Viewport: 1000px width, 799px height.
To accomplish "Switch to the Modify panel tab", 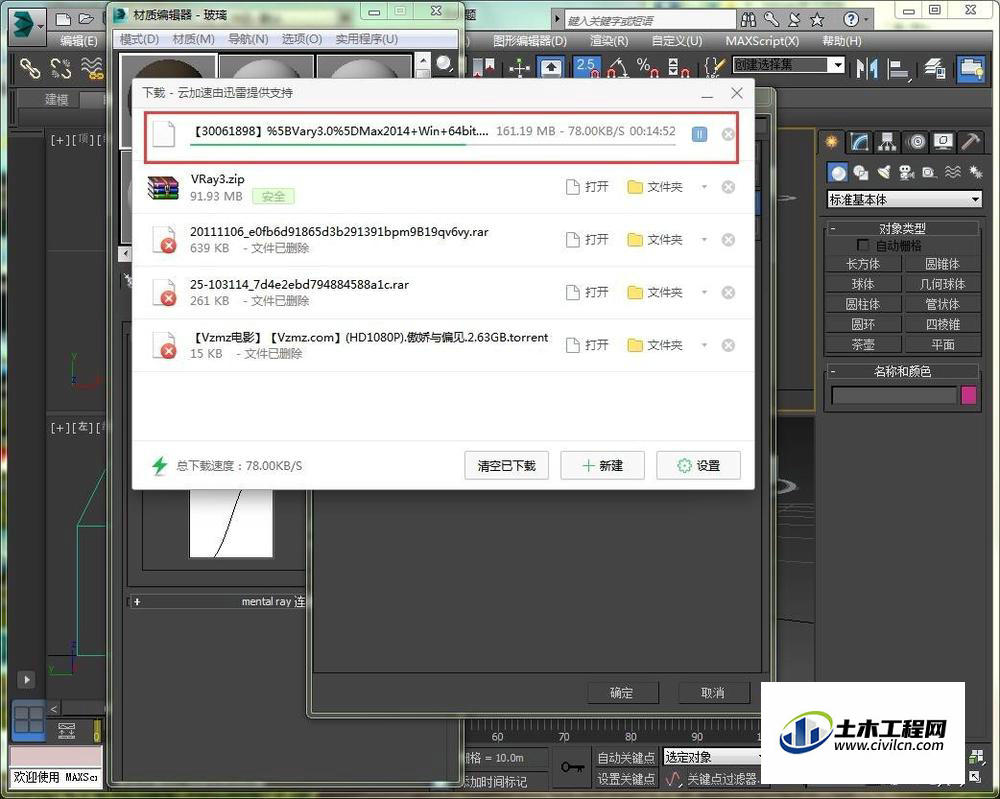I will coord(859,142).
